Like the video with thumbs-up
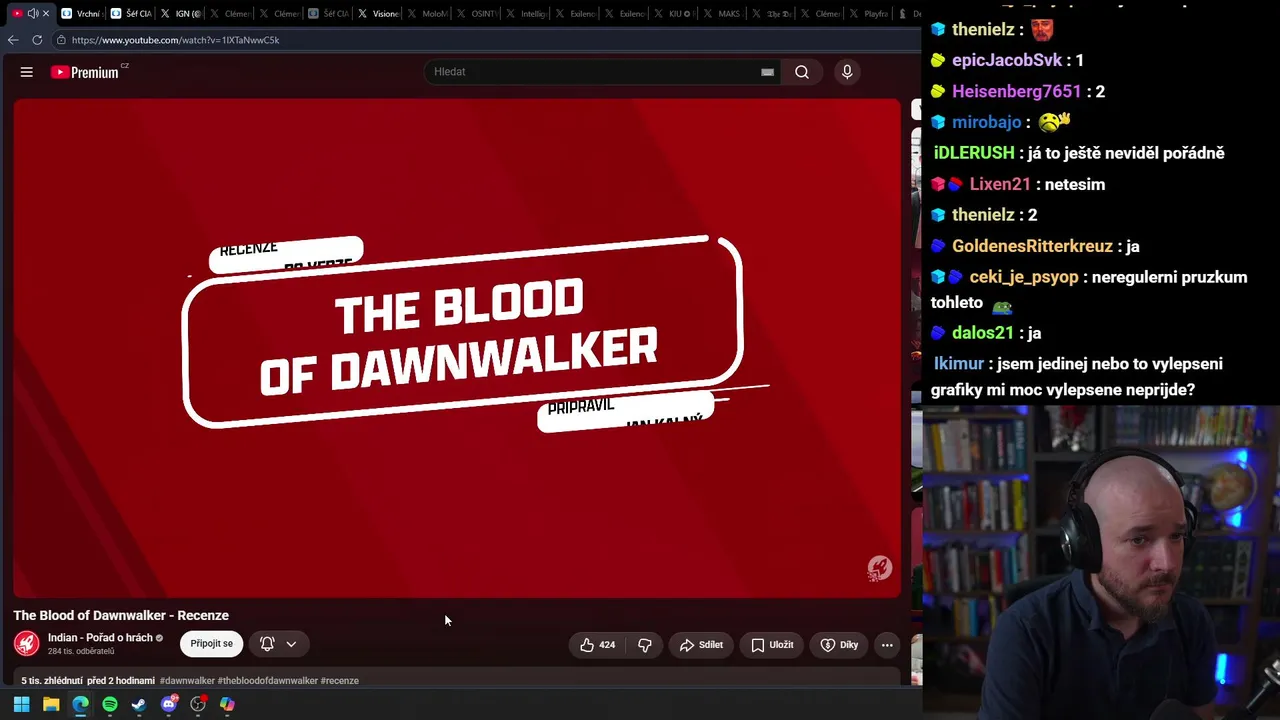Viewport: 1280px width, 720px height. point(598,645)
